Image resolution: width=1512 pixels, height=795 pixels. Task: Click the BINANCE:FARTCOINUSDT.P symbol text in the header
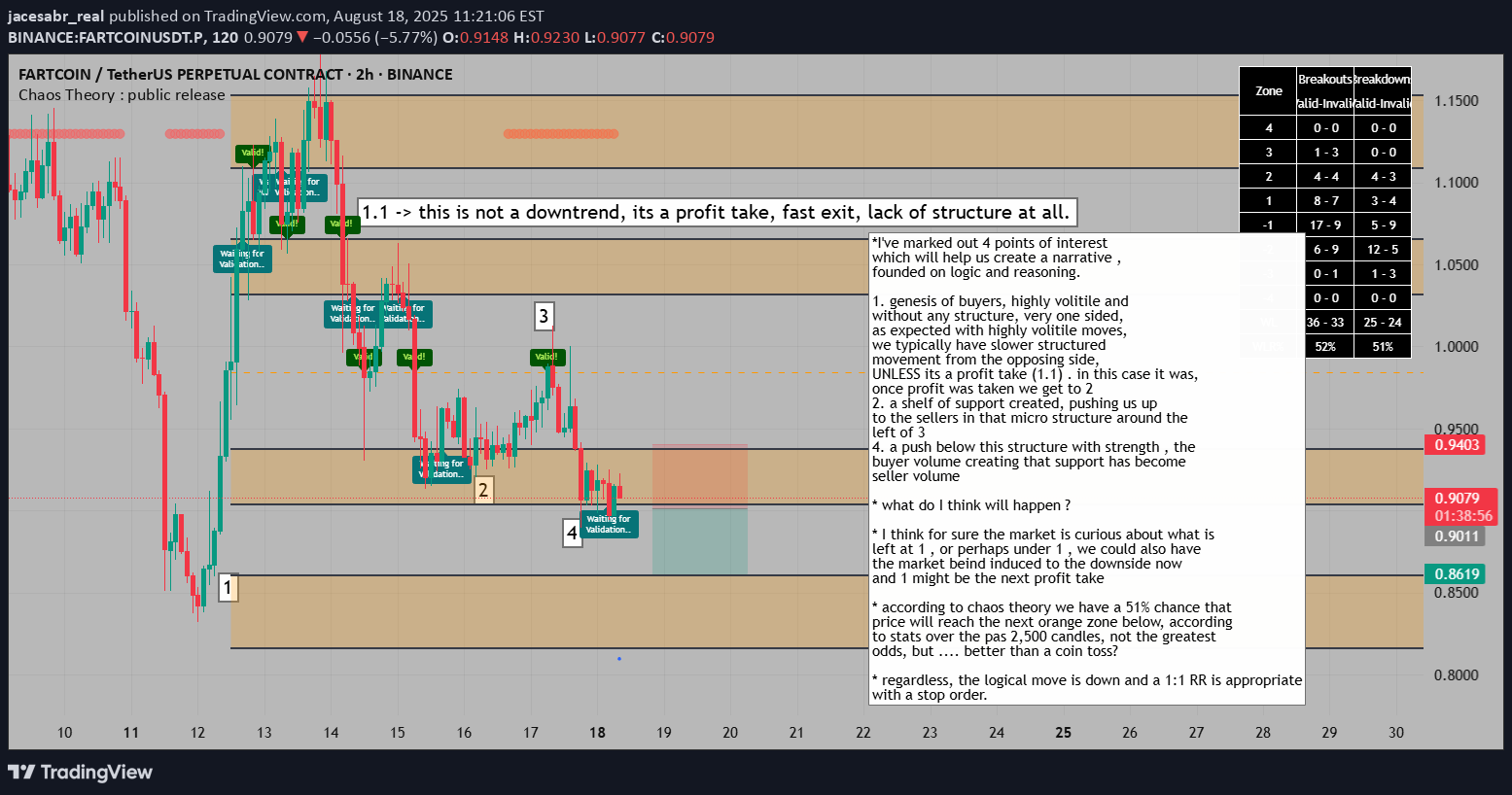click(x=107, y=38)
